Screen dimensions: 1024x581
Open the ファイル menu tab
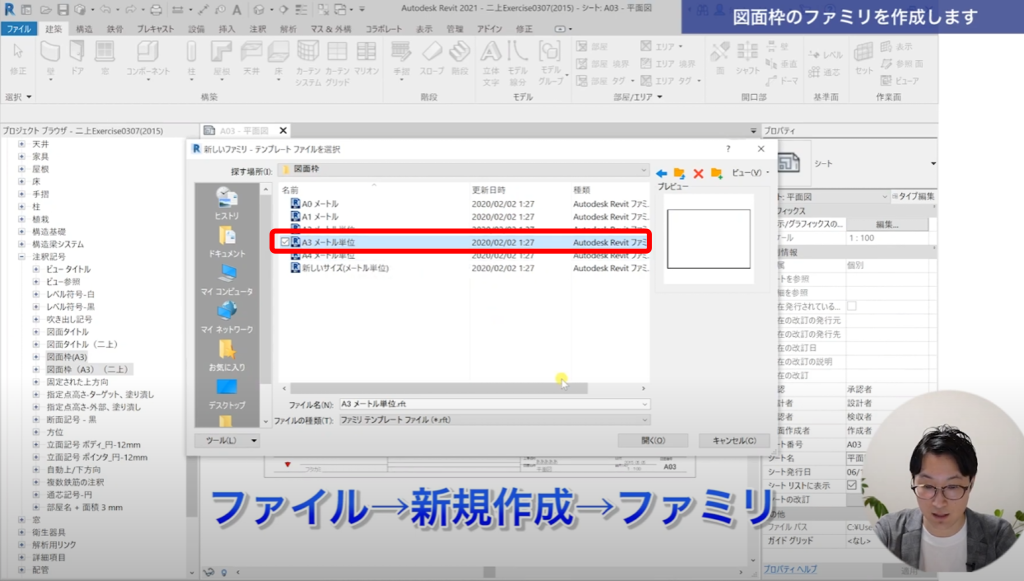pos(19,29)
